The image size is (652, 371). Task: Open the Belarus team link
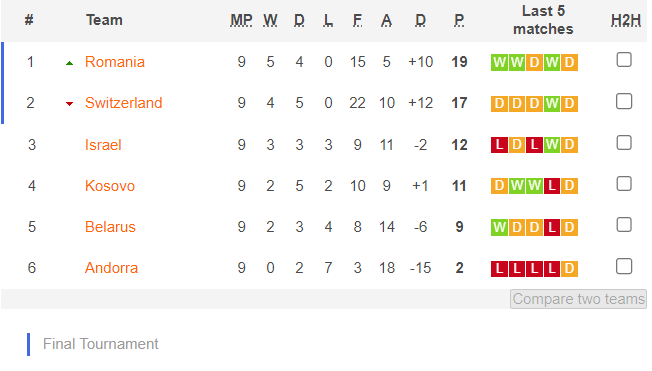(x=110, y=227)
